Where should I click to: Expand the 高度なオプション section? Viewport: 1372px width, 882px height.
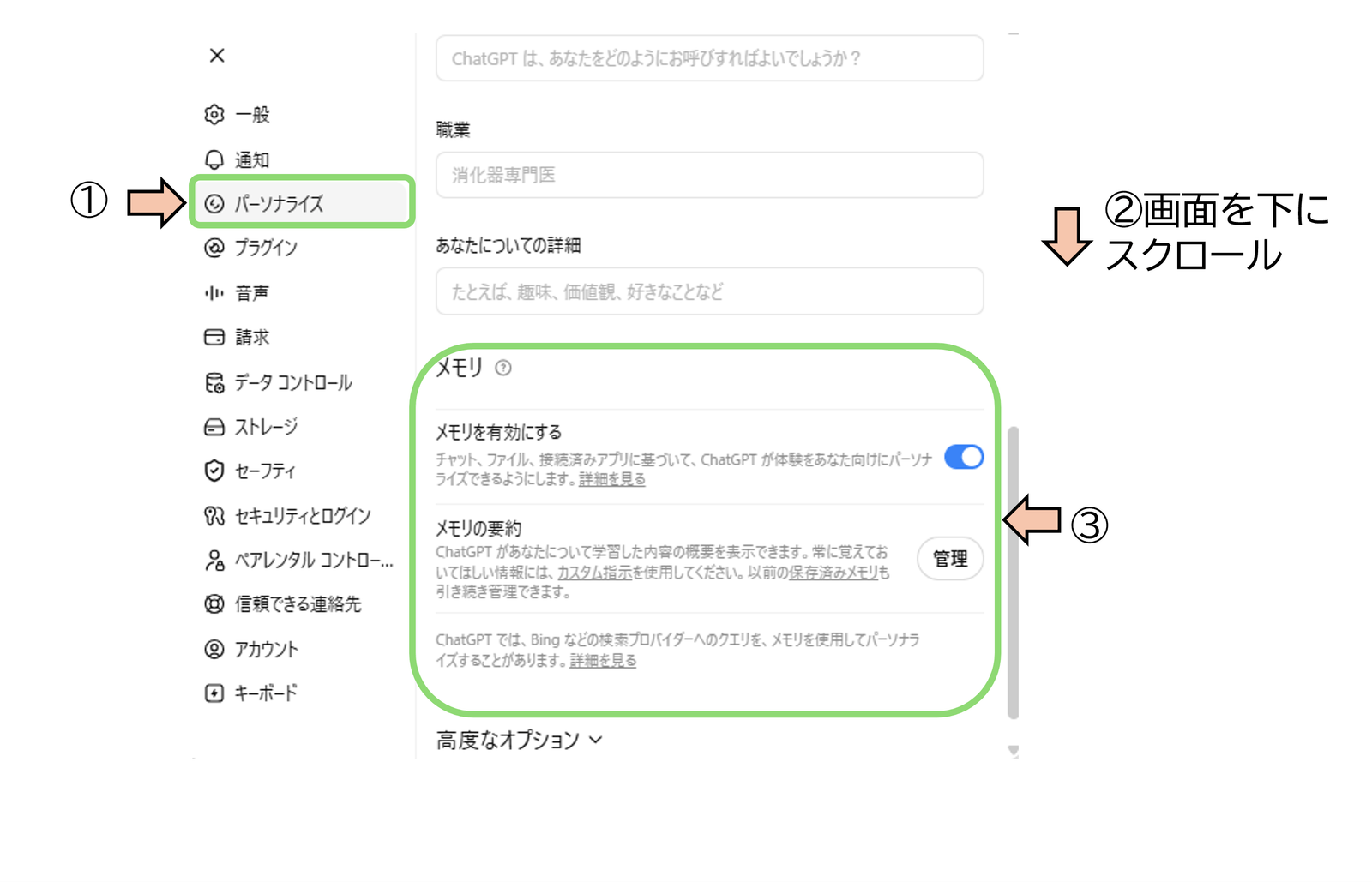520,740
